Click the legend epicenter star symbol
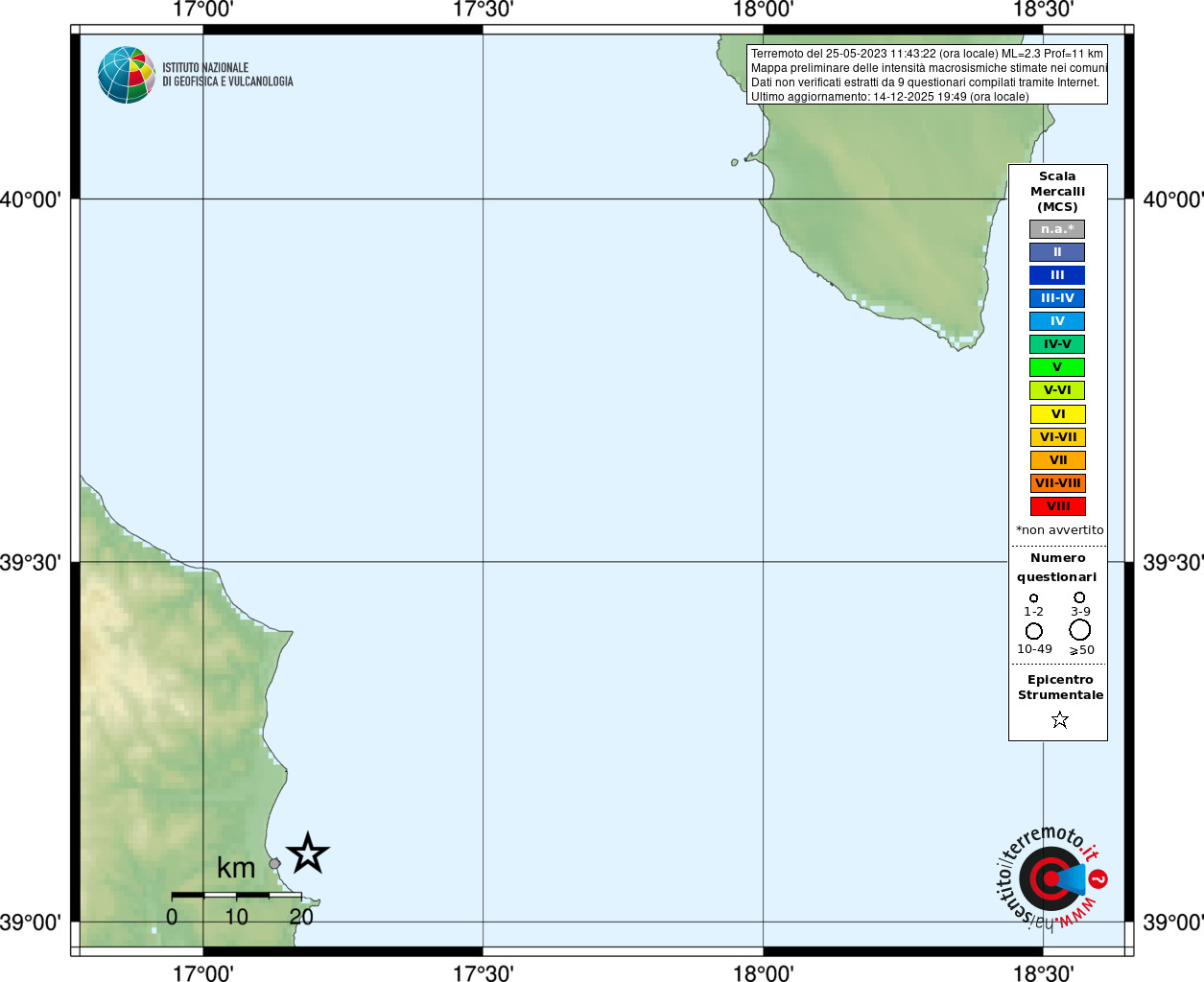Viewport: 1204px width, 982px height. (1060, 719)
